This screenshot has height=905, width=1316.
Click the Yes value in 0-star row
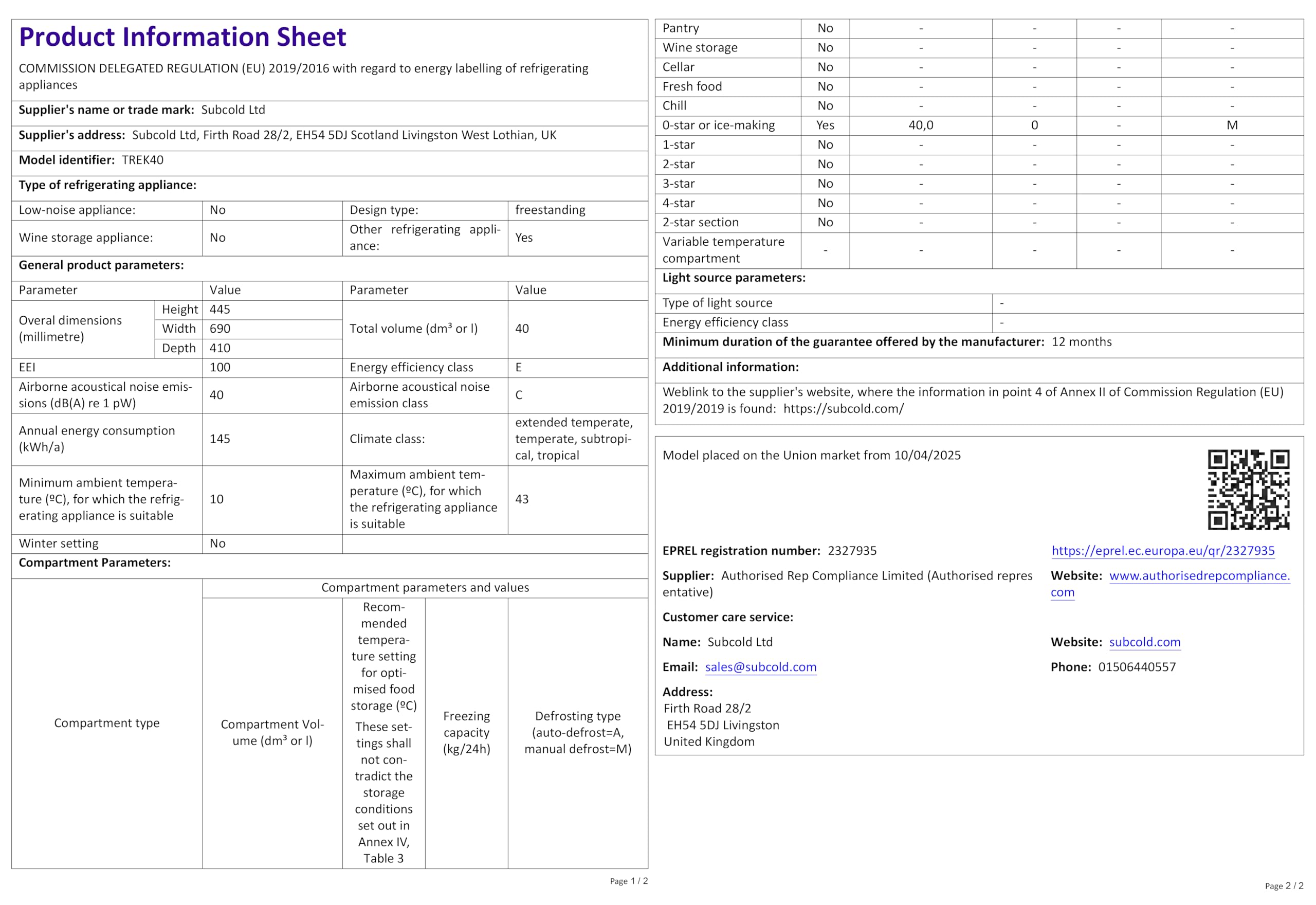coord(825,125)
